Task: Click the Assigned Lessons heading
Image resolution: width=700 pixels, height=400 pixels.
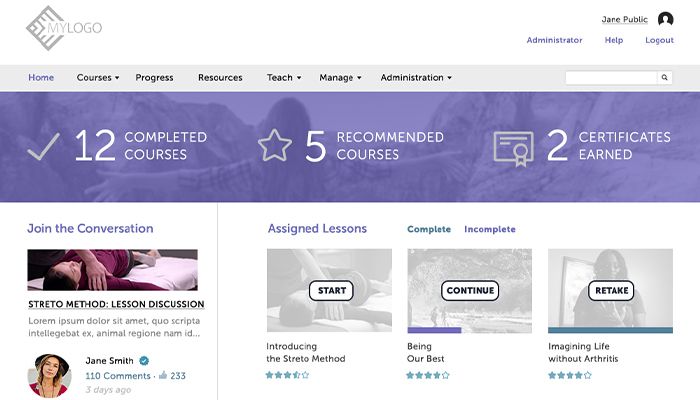Action: (317, 229)
